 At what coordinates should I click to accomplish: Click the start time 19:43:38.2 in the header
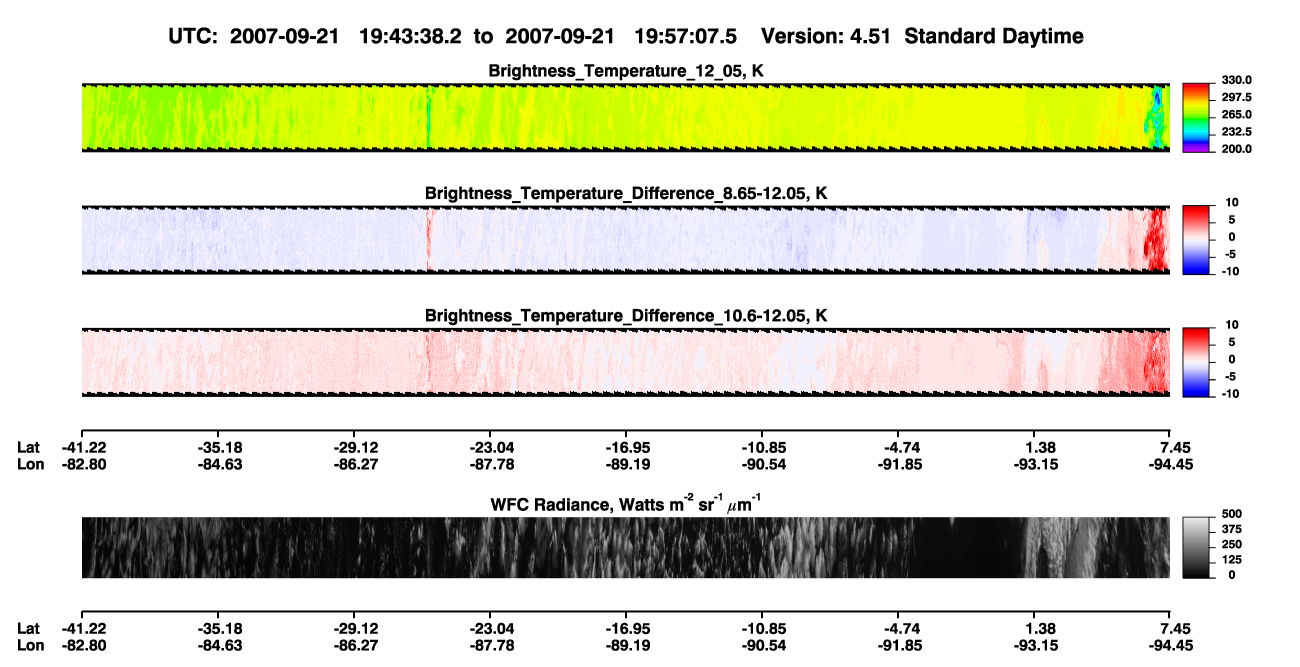(410, 37)
